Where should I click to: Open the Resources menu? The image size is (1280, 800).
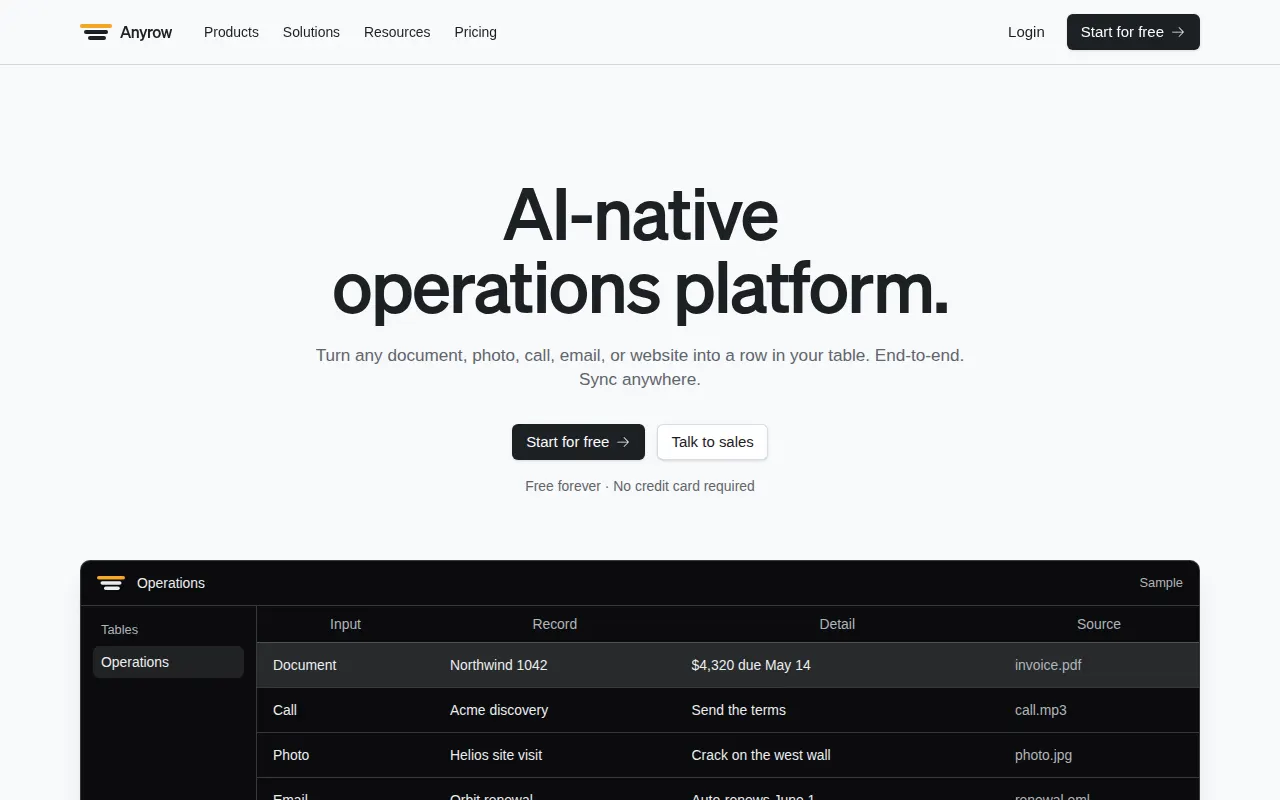pos(397,32)
